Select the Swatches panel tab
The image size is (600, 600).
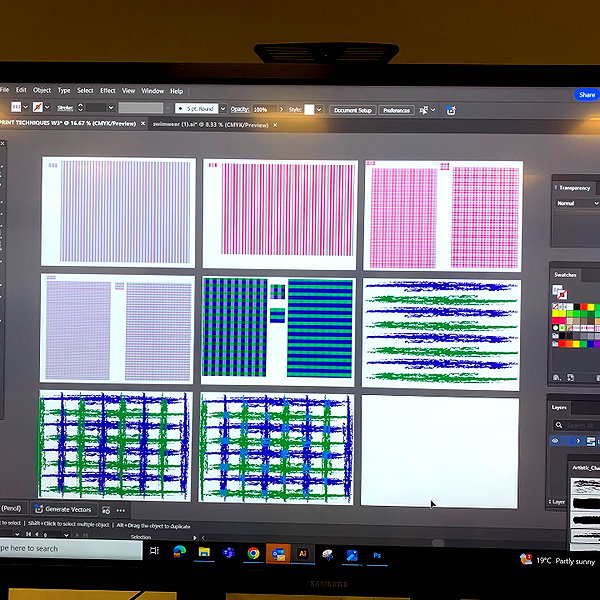coord(565,275)
